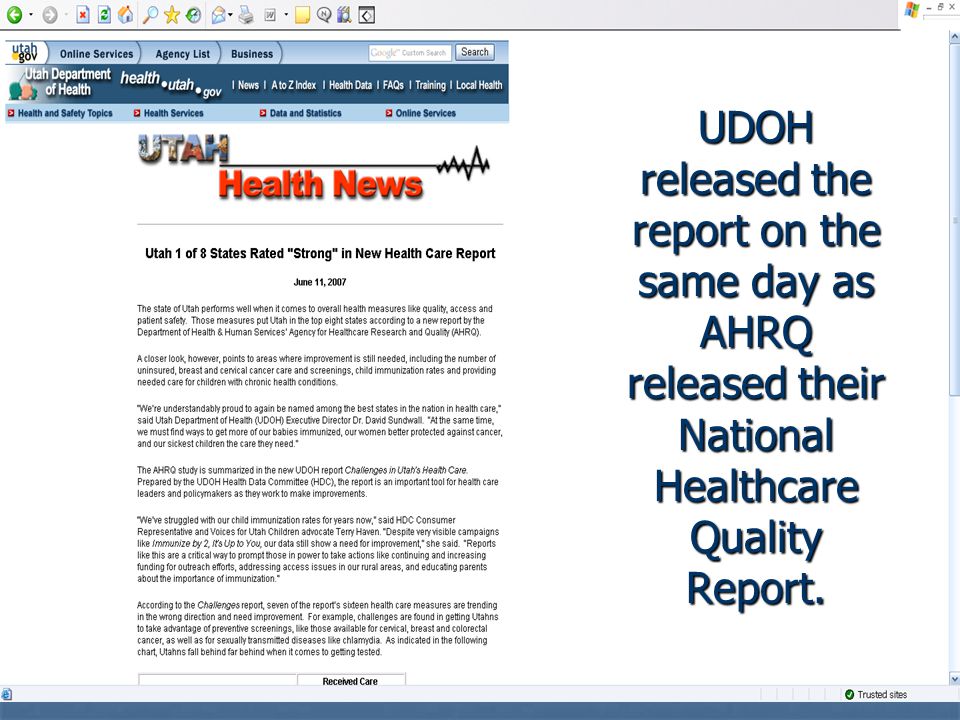
Task: Click the browser Back button
Action: click(14, 15)
